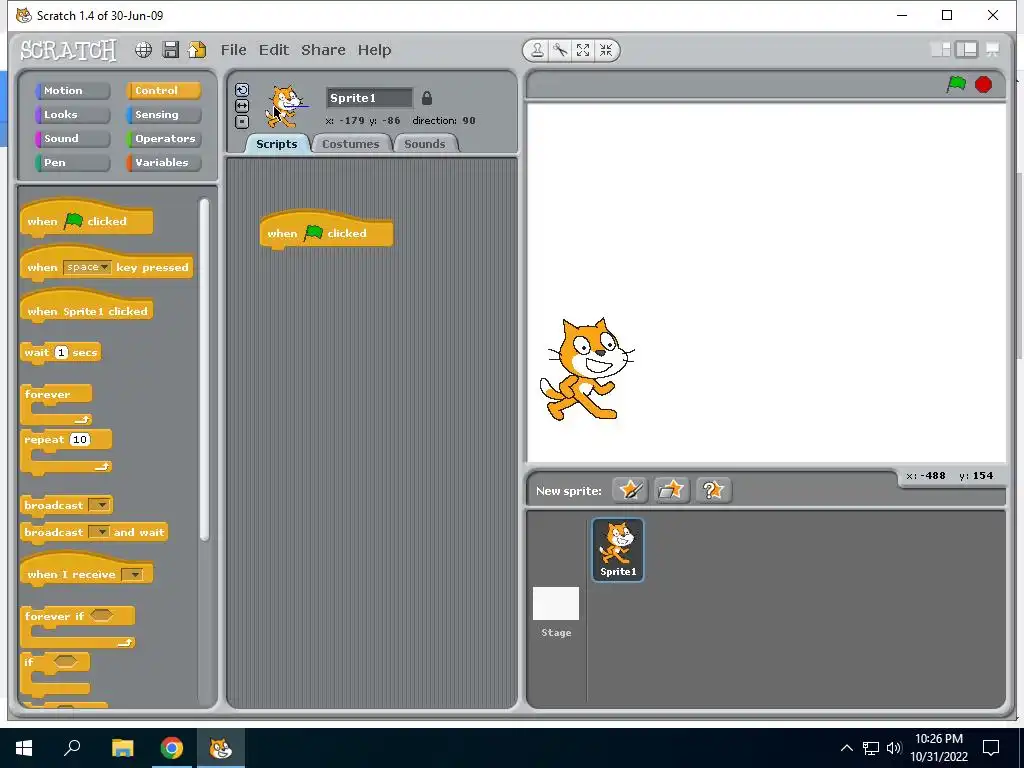Click the red stop all button
The width and height of the screenshot is (1024, 768).
[984, 84]
